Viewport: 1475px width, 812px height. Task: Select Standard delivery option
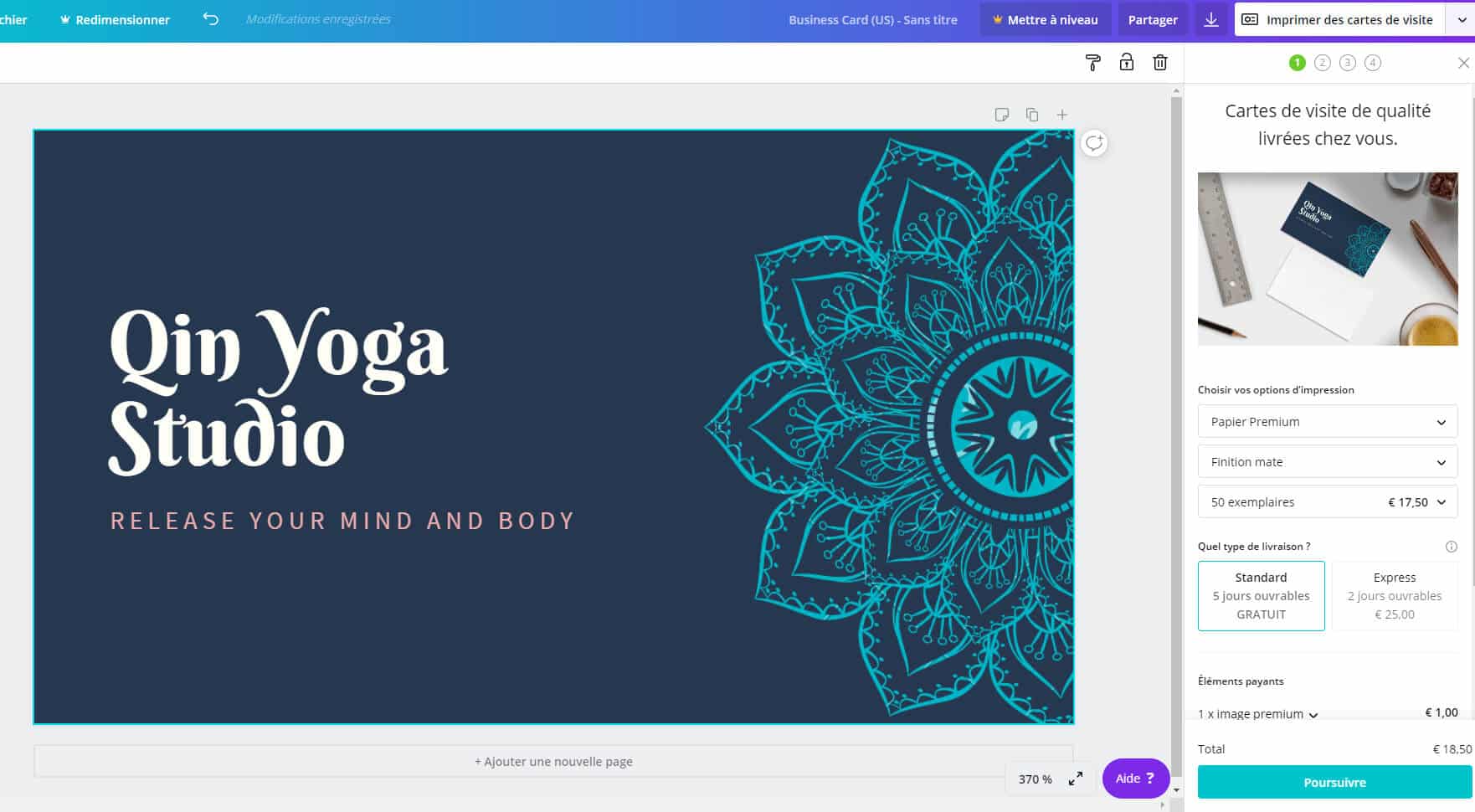point(1262,596)
